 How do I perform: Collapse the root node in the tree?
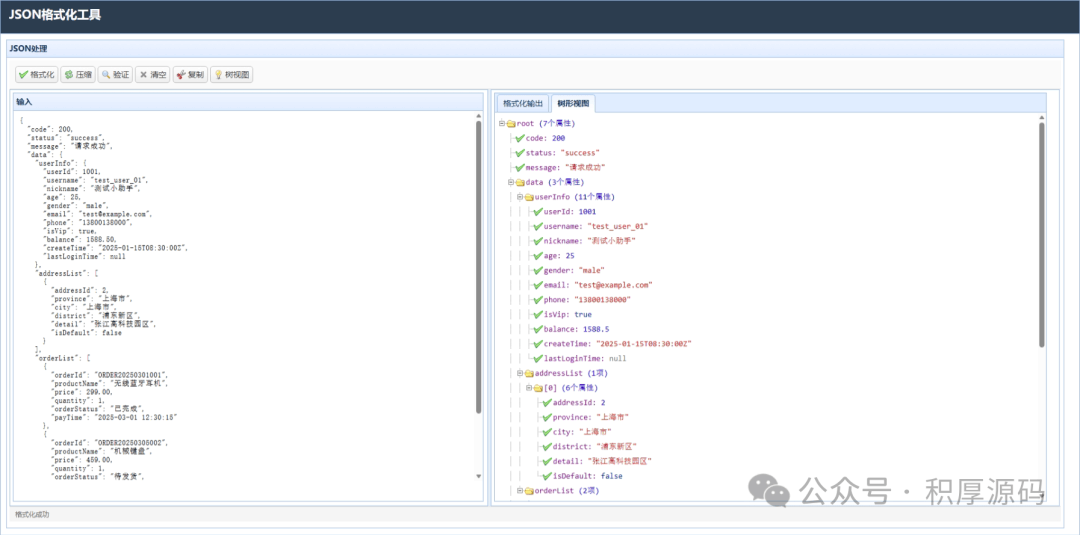[x=501, y=123]
